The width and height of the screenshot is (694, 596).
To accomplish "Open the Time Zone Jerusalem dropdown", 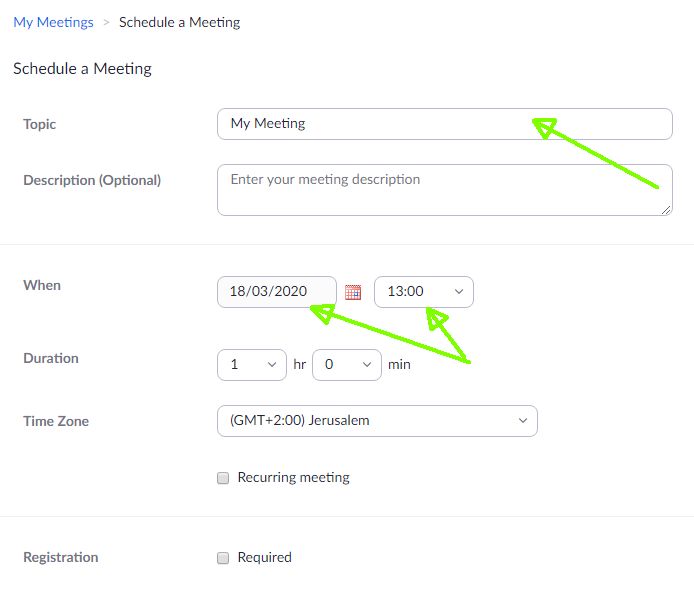I will 377,421.
